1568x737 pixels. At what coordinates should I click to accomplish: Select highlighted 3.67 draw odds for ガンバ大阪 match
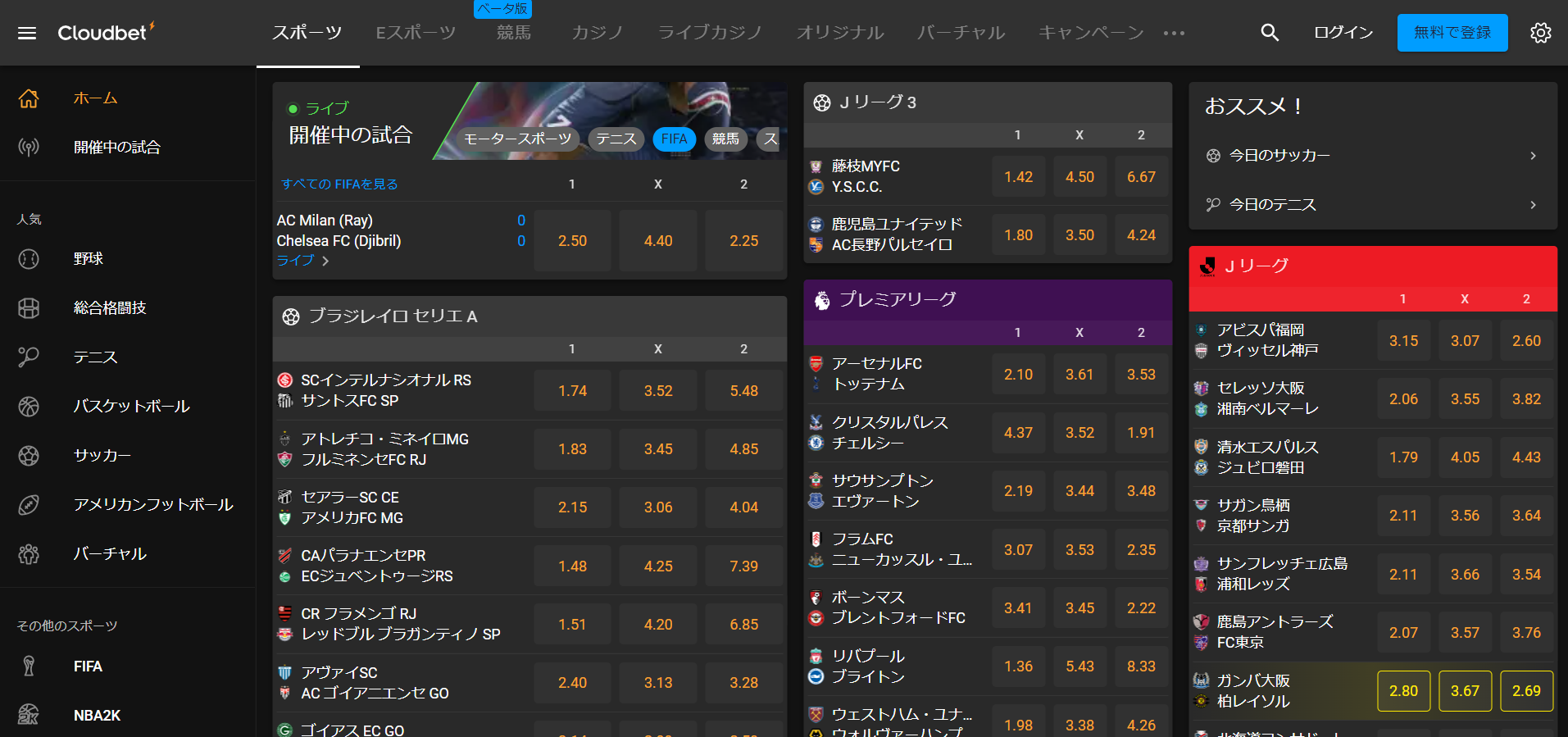coord(1465,691)
